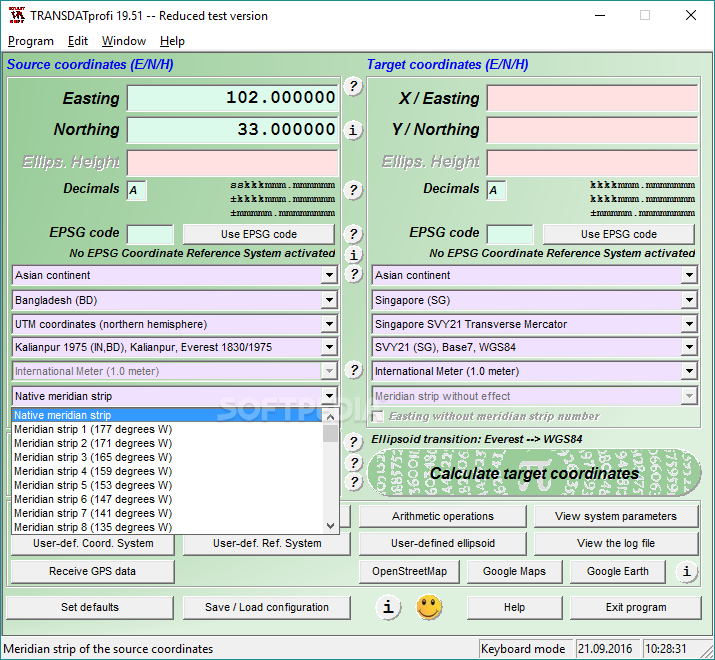
Task: Select Meridian strip 1 (177 degrees W)
Action: [167, 429]
